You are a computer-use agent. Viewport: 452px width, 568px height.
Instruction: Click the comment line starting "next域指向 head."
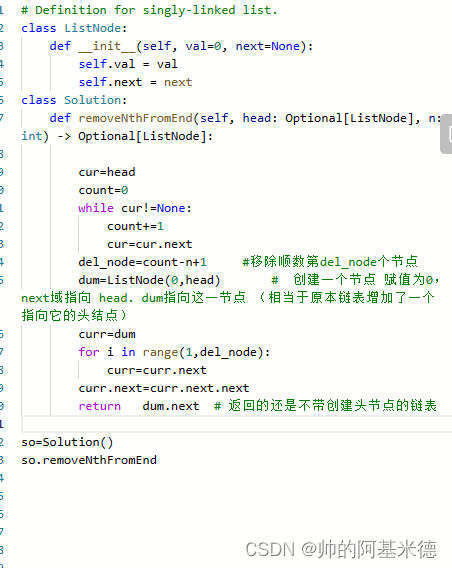click(228, 298)
